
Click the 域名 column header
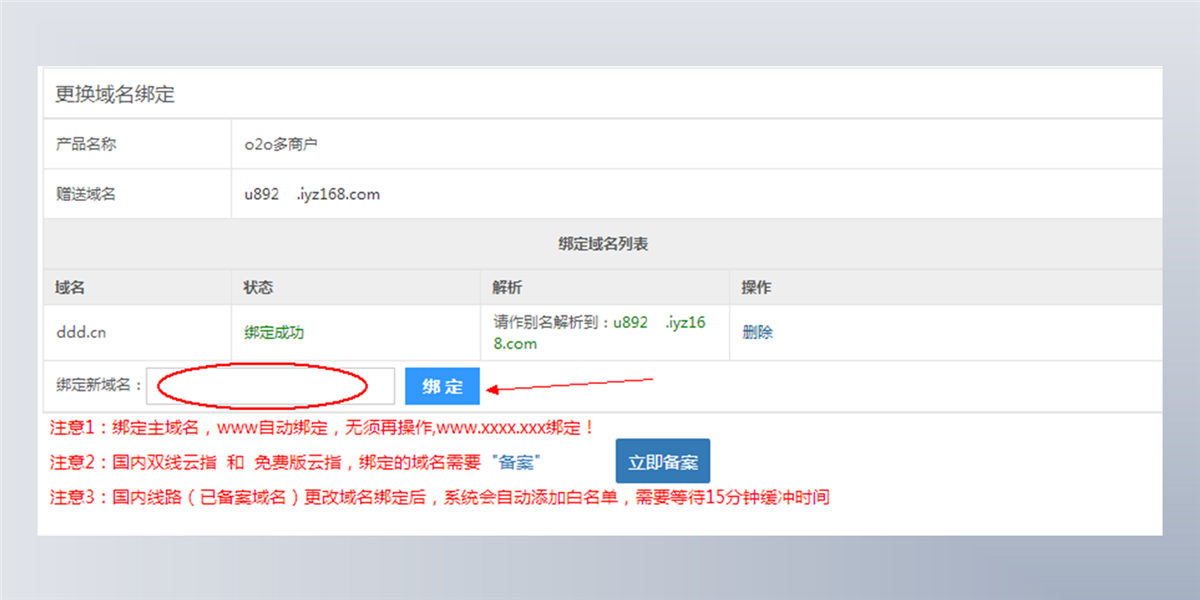pos(66,287)
